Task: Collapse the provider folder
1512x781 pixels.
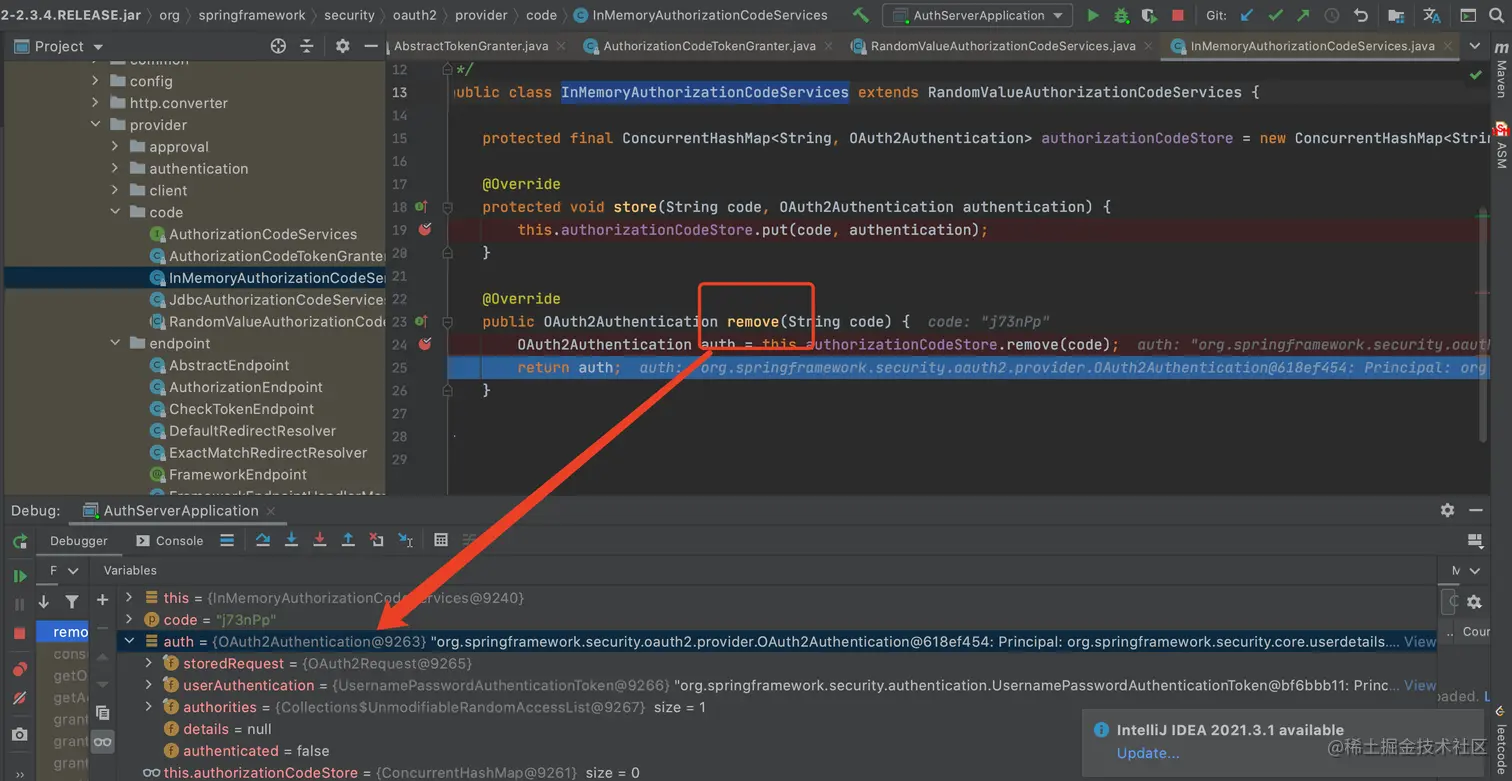Action: tap(96, 125)
